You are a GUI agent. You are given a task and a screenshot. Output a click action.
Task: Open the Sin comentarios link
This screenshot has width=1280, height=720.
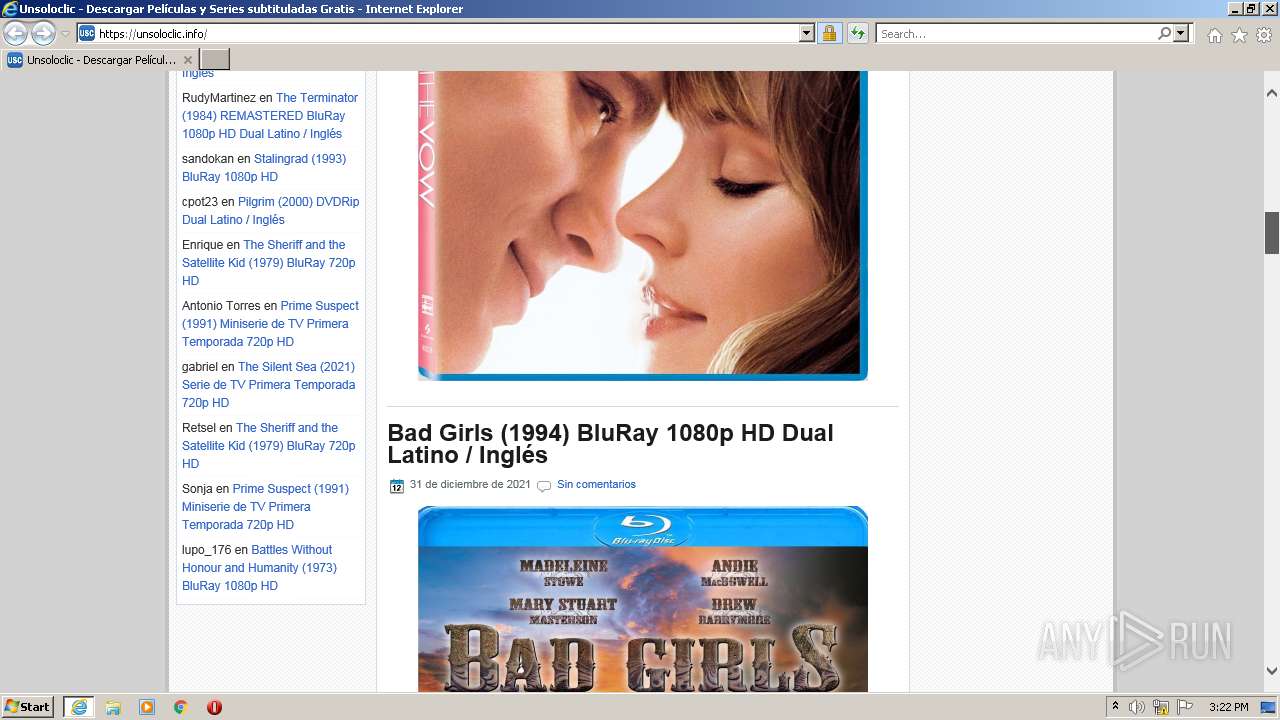(x=596, y=485)
